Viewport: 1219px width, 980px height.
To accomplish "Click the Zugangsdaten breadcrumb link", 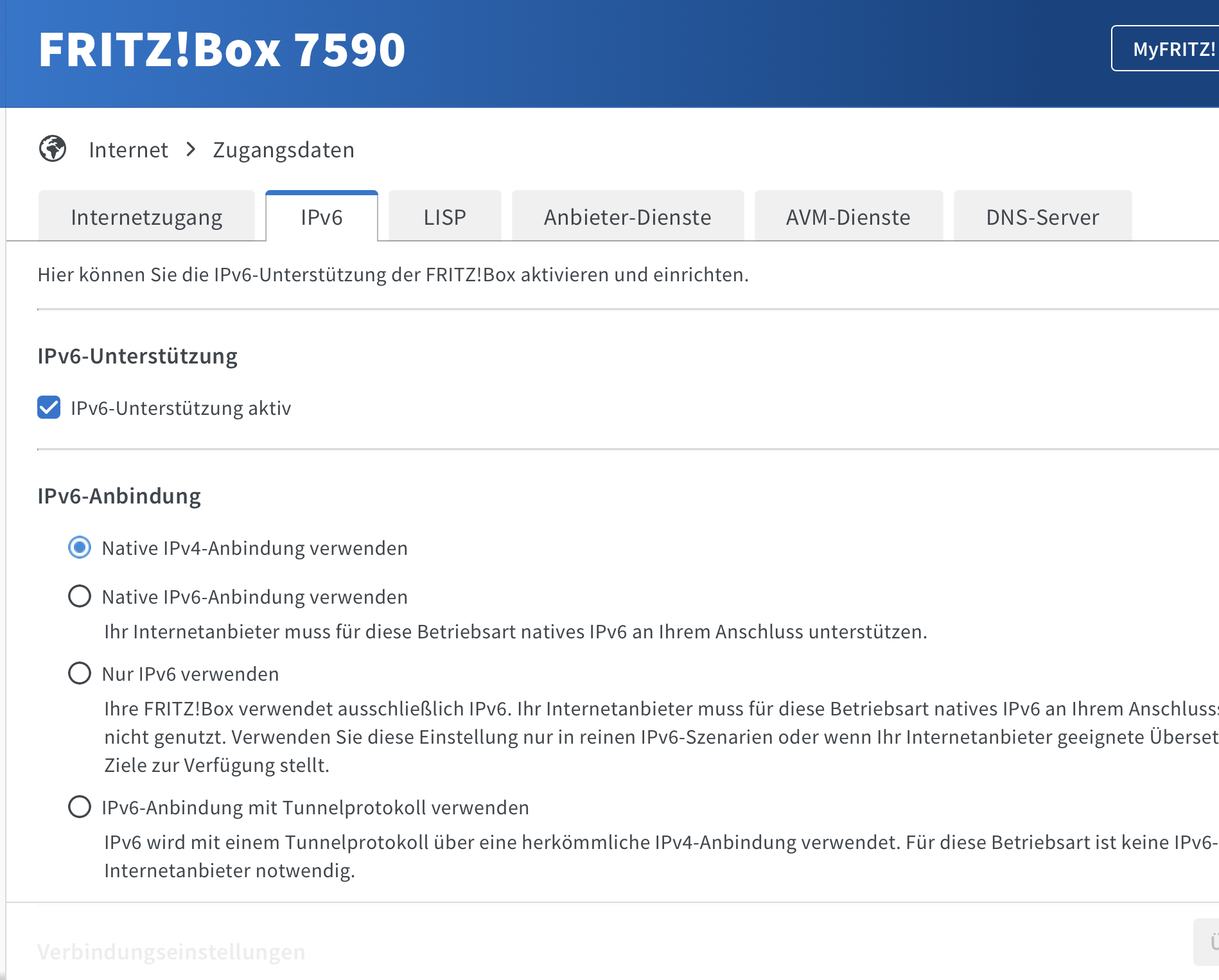I will [283, 150].
